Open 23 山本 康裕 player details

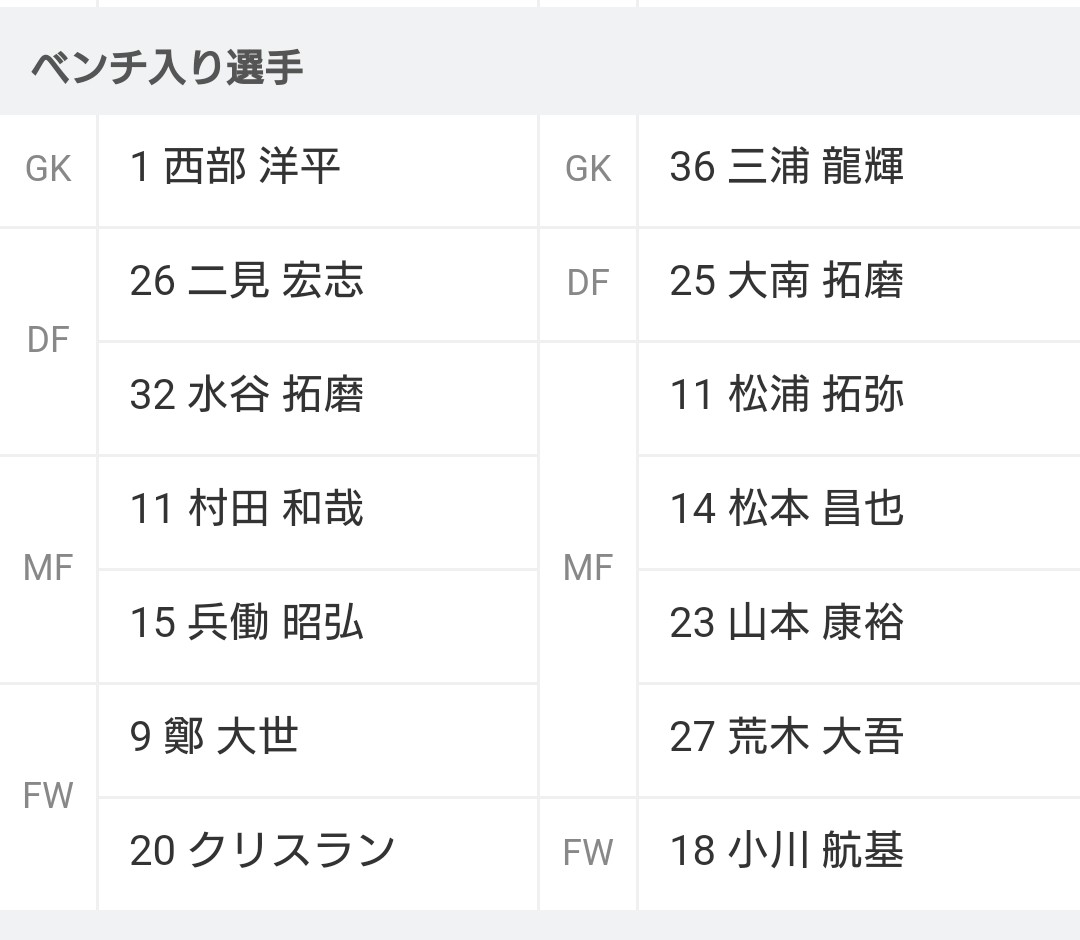pyautogui.click(x=786, y=623)
